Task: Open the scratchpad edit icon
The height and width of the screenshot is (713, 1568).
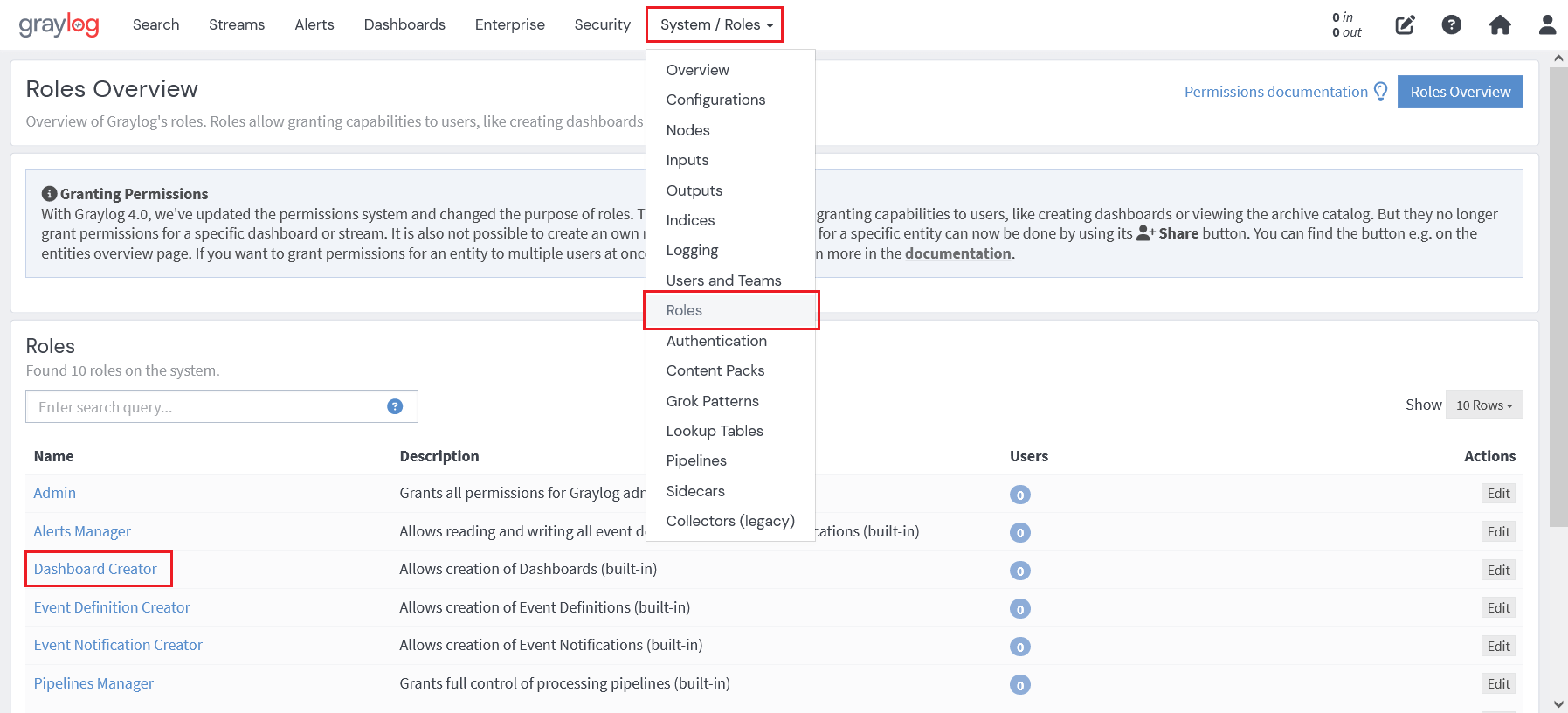Action: click(1405, 24)
